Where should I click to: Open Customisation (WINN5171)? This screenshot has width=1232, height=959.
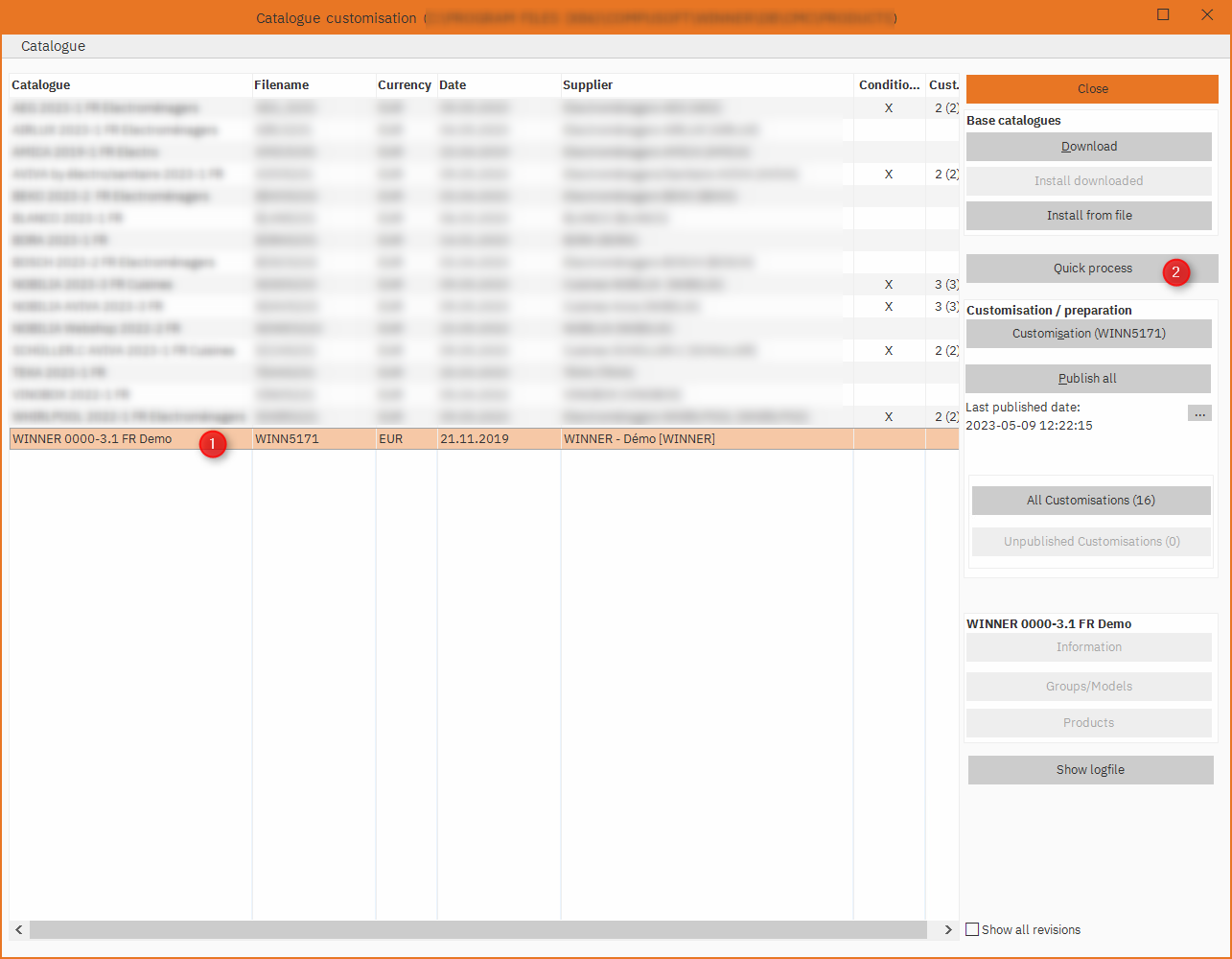(x=1088, y=334)
